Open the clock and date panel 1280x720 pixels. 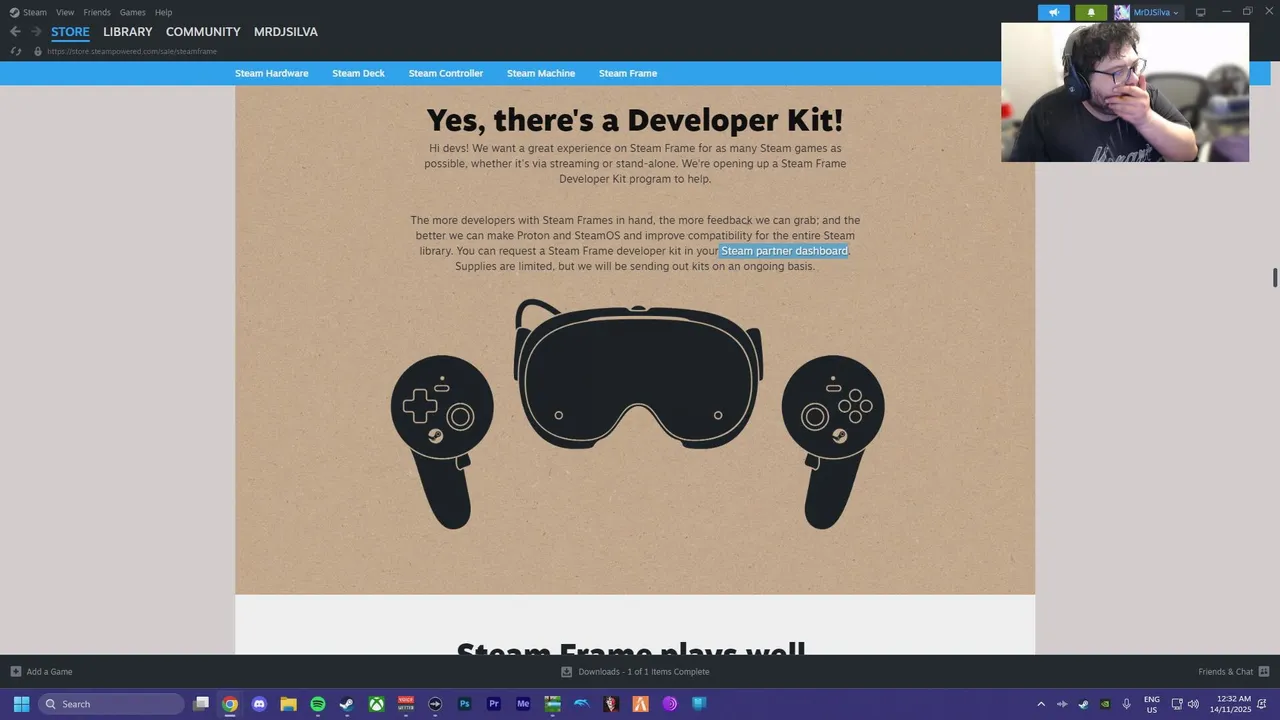coord(1230,704)
